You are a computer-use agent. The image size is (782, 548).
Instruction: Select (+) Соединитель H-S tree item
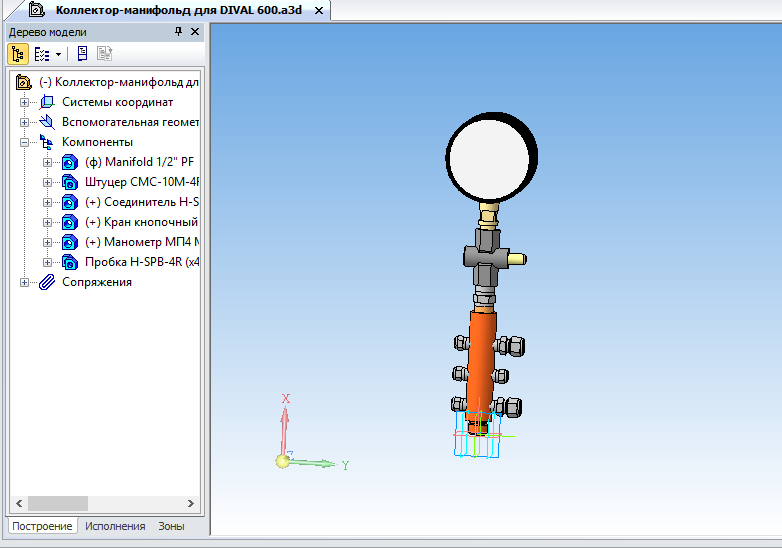[x=142, y=202]
